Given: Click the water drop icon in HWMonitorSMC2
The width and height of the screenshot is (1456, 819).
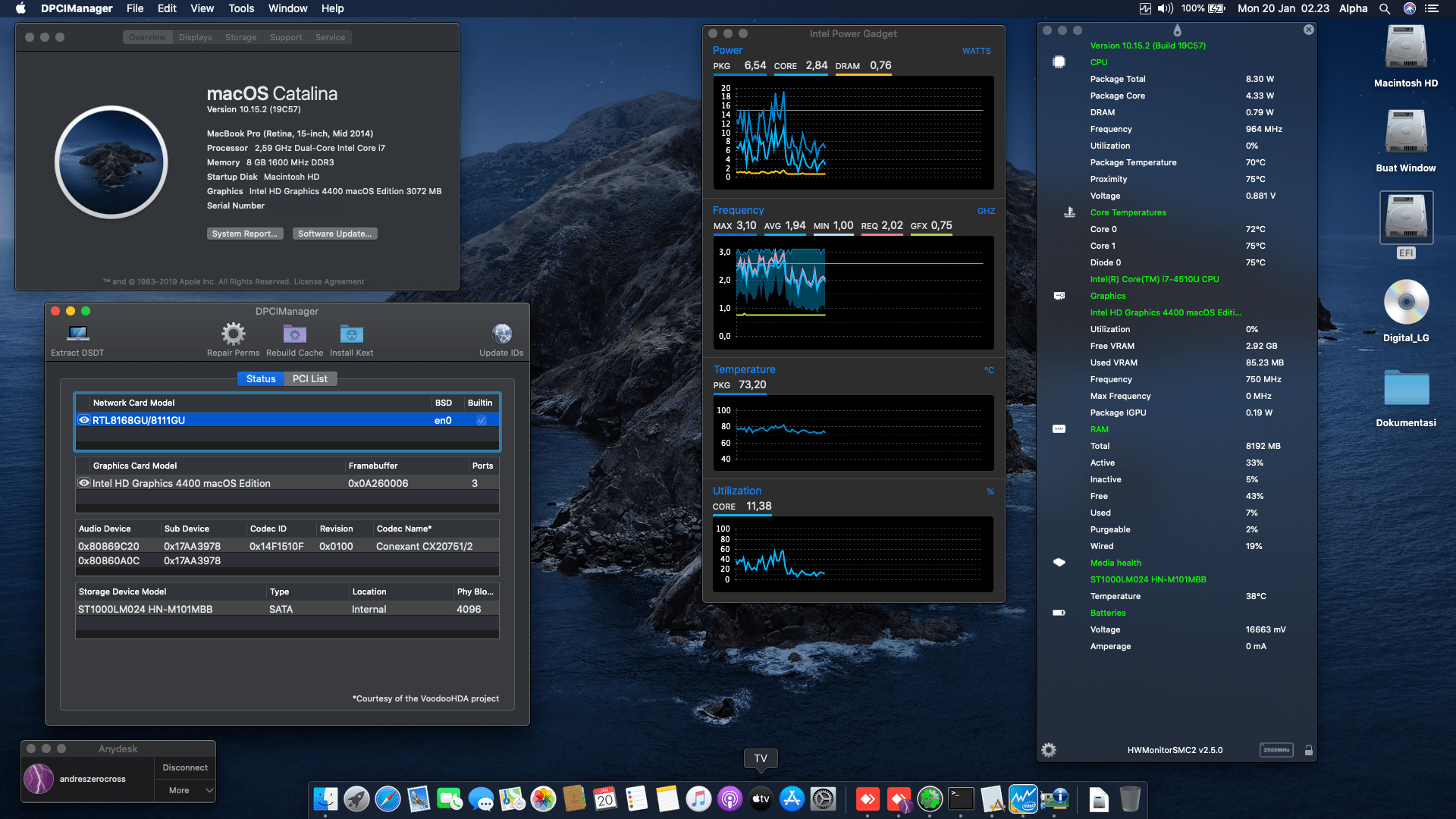Looking at the screenshot, I should click(x=1177, y=30).
